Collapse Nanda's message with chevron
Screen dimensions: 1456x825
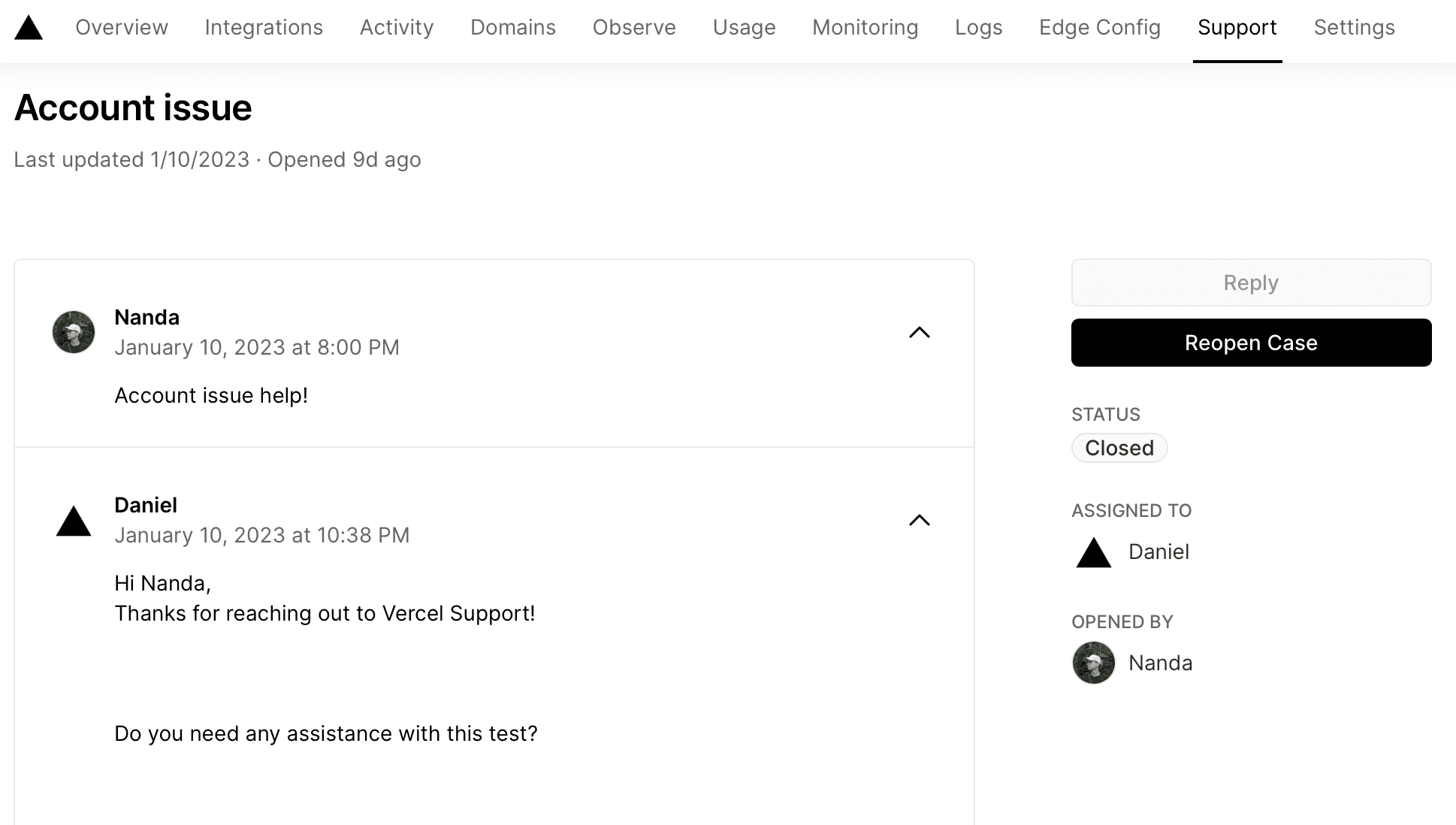[919, 332]
